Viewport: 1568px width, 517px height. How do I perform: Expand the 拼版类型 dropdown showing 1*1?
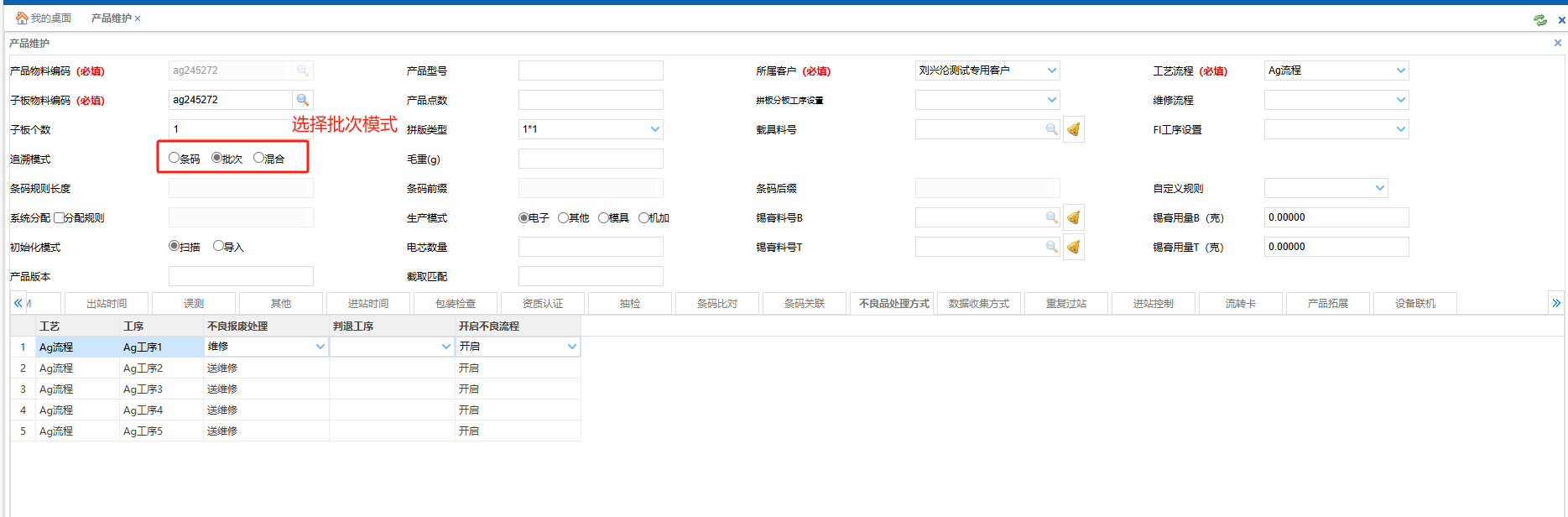[x=654, y=129]
